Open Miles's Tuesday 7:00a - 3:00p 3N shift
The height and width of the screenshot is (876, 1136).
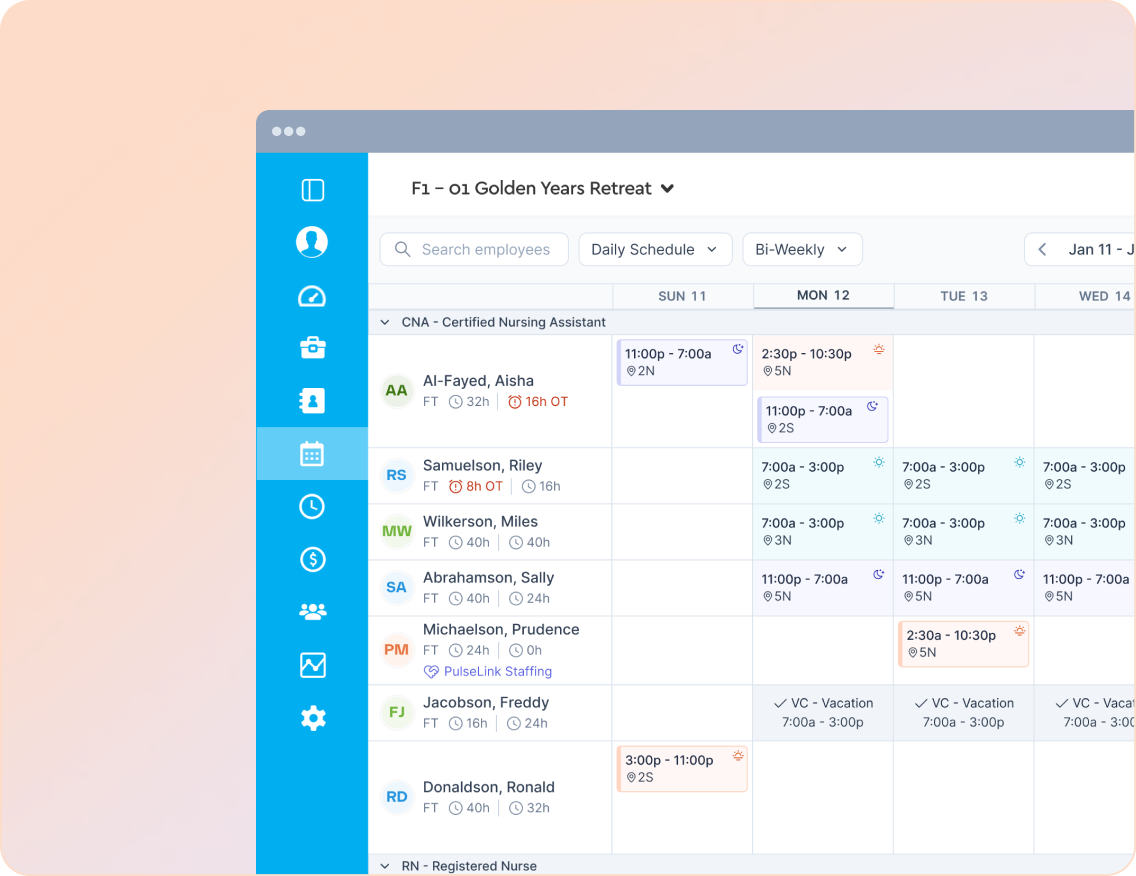(964, 532)
